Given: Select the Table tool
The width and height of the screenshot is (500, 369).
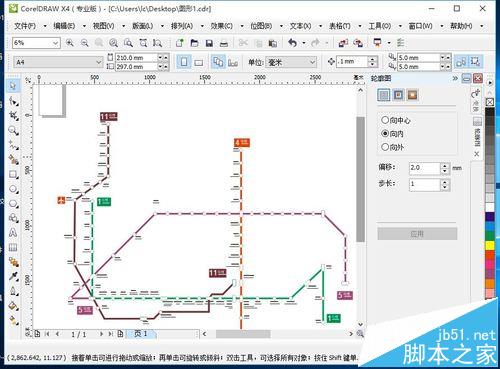Looking at the screenshot, I should [13, 247].
